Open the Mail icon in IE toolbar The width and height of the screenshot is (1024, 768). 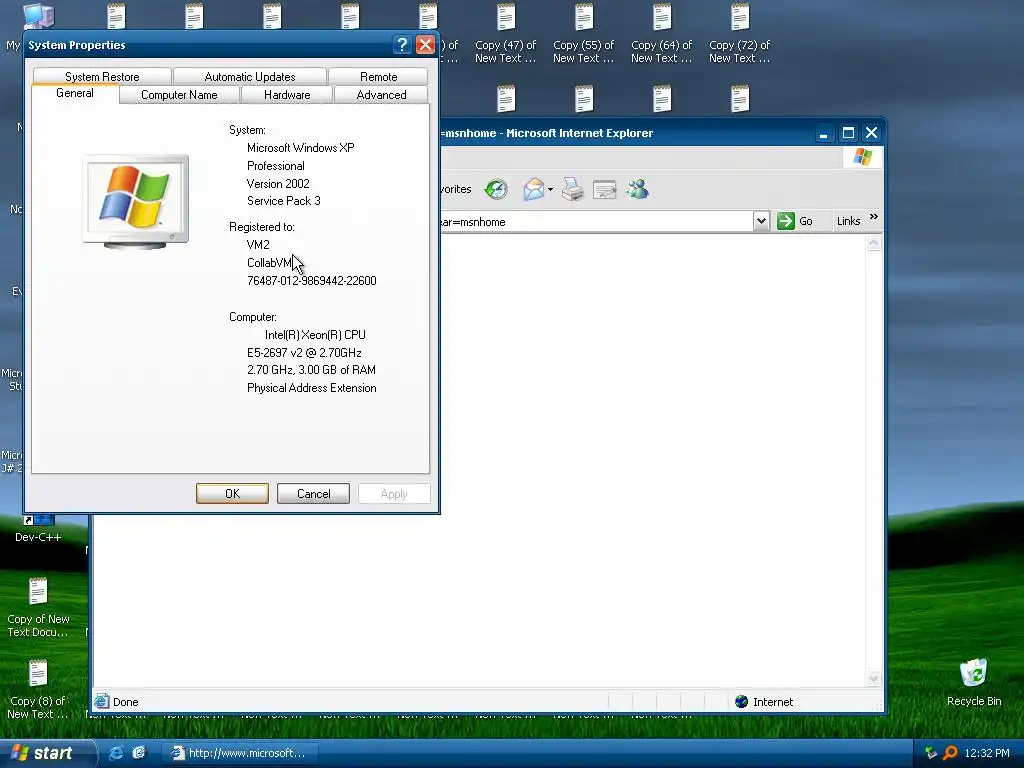pos(534,189)
